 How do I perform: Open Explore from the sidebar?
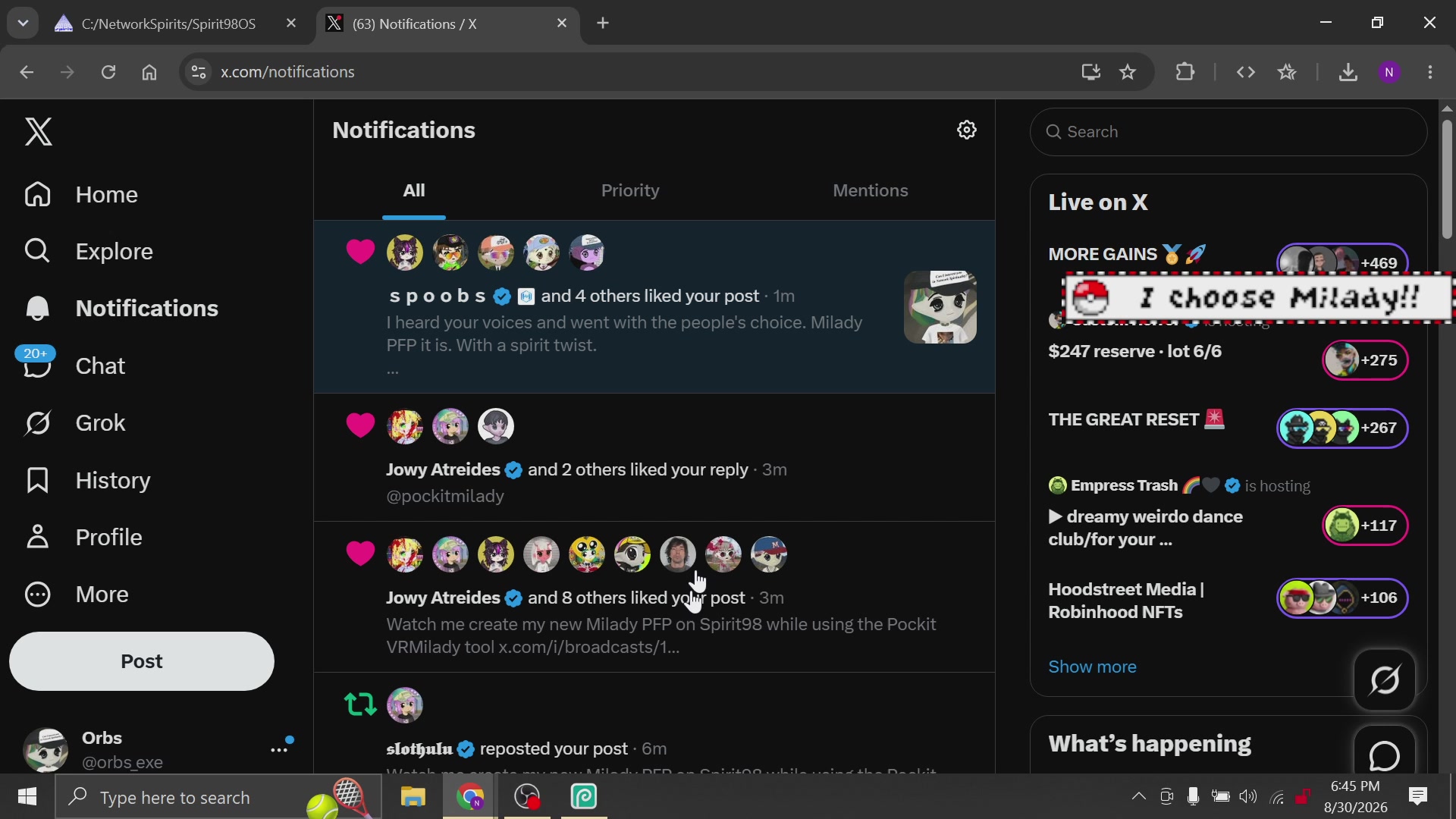pyautogui.click(x=89, y=251)
